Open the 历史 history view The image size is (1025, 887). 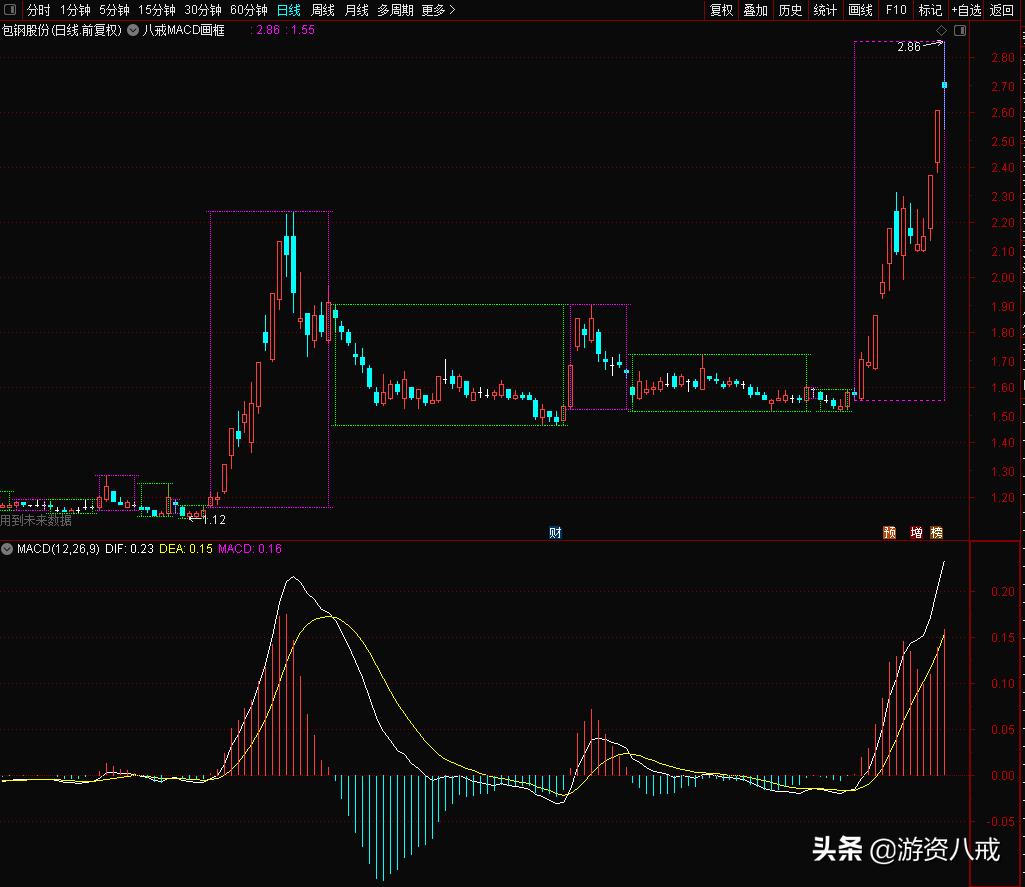[789, 10]
